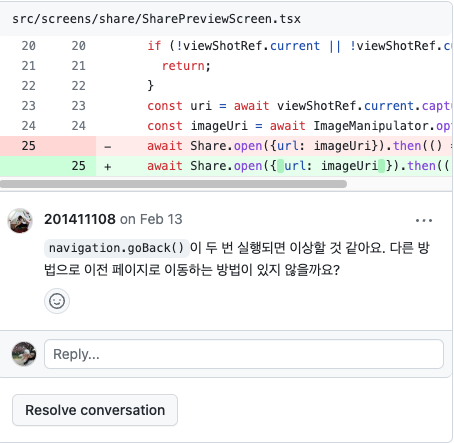The width and height of the screenshot is (454, 443).
Task: Click the 'if (!viewShotRef.current' code on line 20
Action: tap(233, 46)
